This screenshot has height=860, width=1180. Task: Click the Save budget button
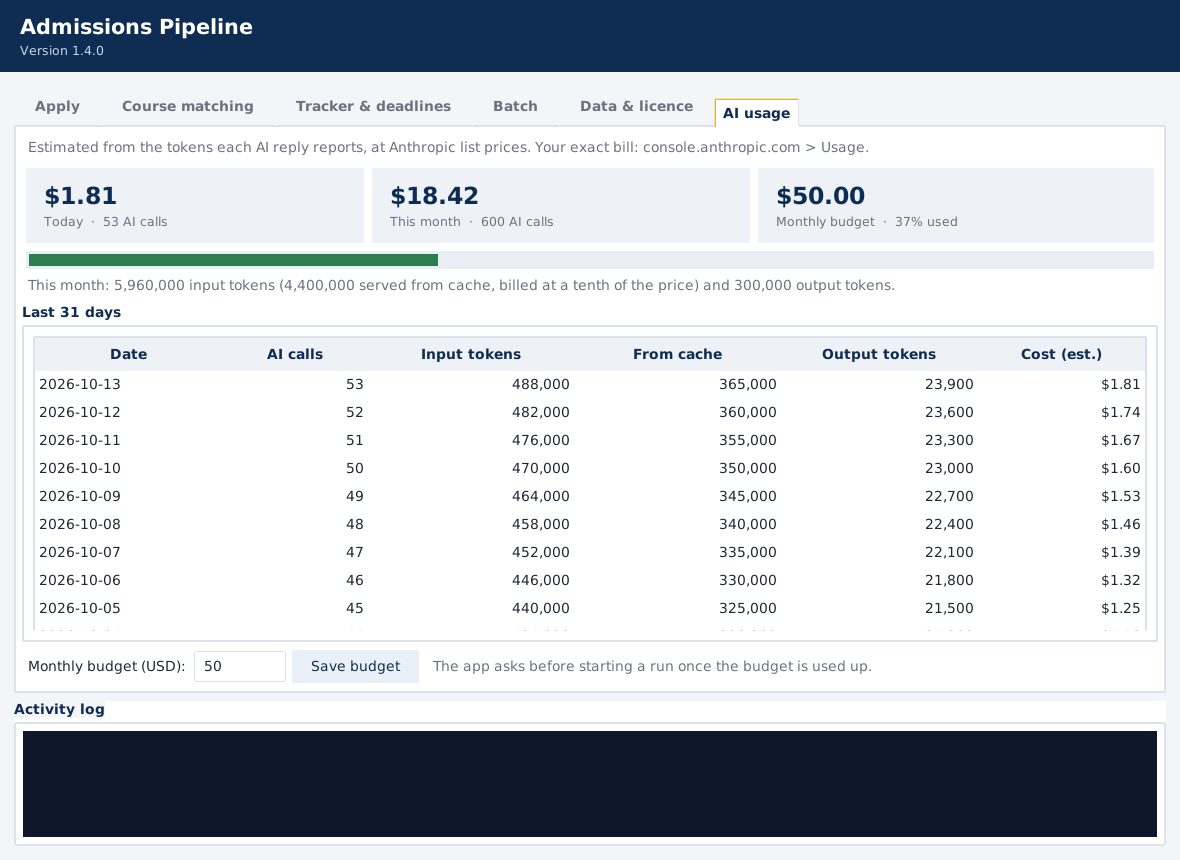pyautogui.click(x=355, y=667)
